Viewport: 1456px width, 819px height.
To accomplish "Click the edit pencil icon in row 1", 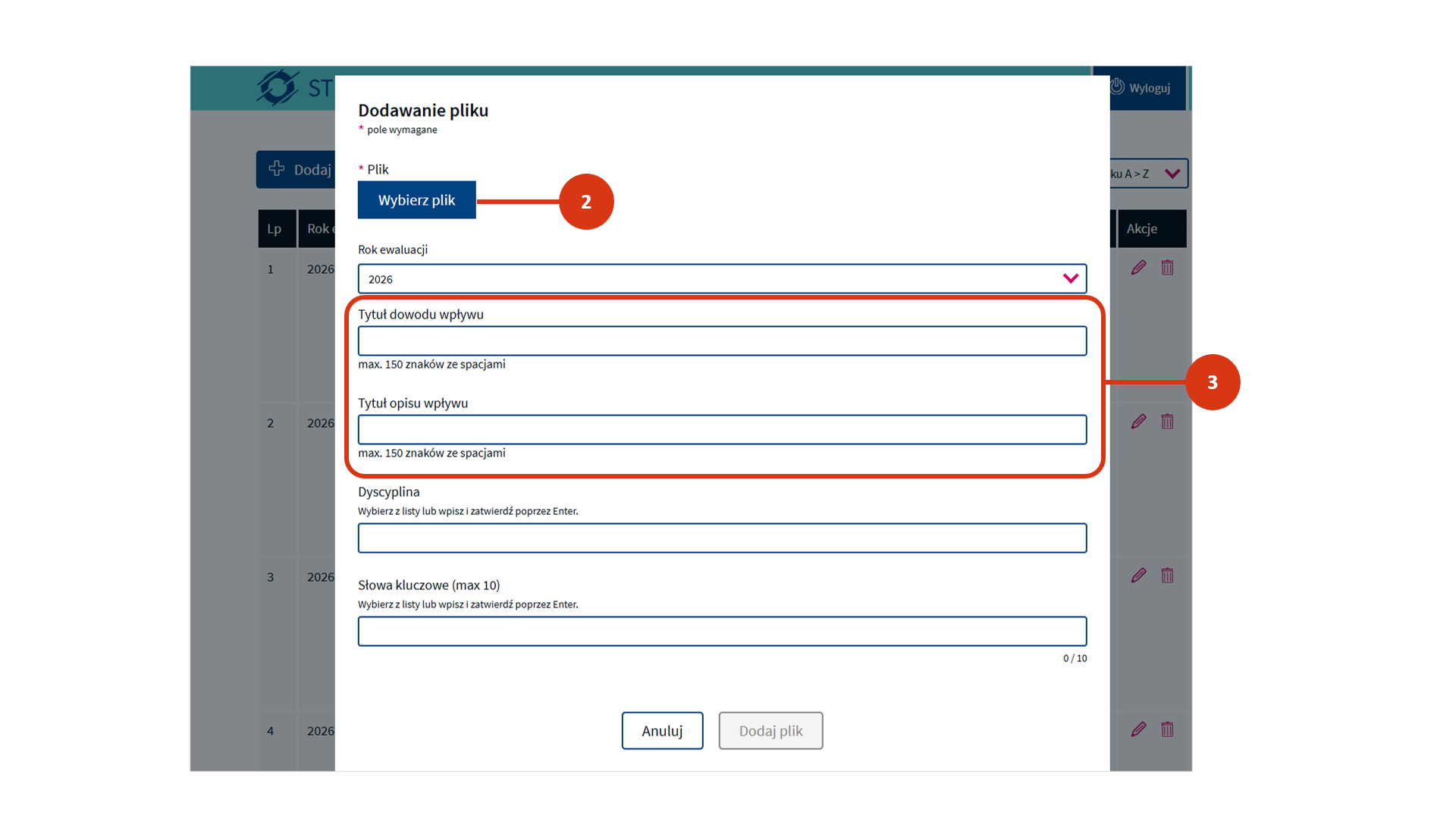I will coord(1138,268).
